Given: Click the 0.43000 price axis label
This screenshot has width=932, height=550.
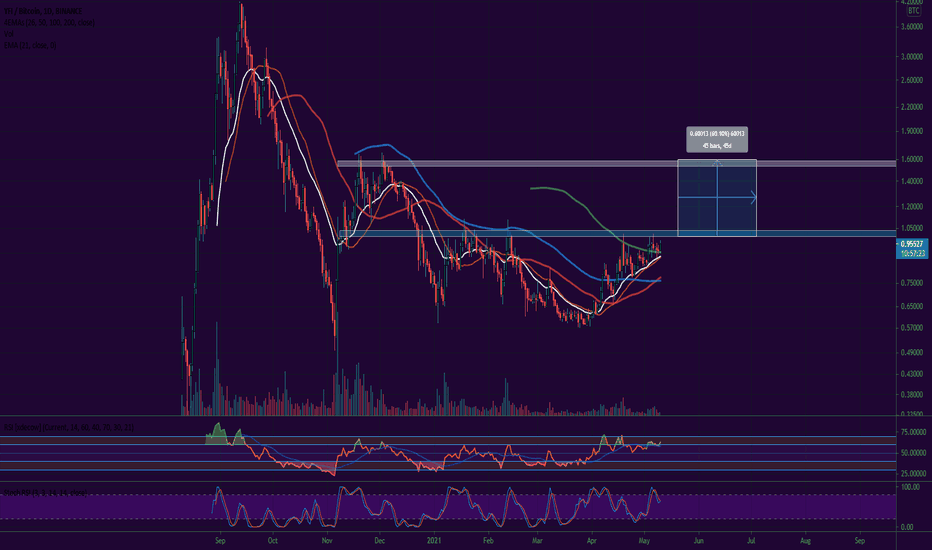Looking at the screenshot, I should [x=912, y=374].
